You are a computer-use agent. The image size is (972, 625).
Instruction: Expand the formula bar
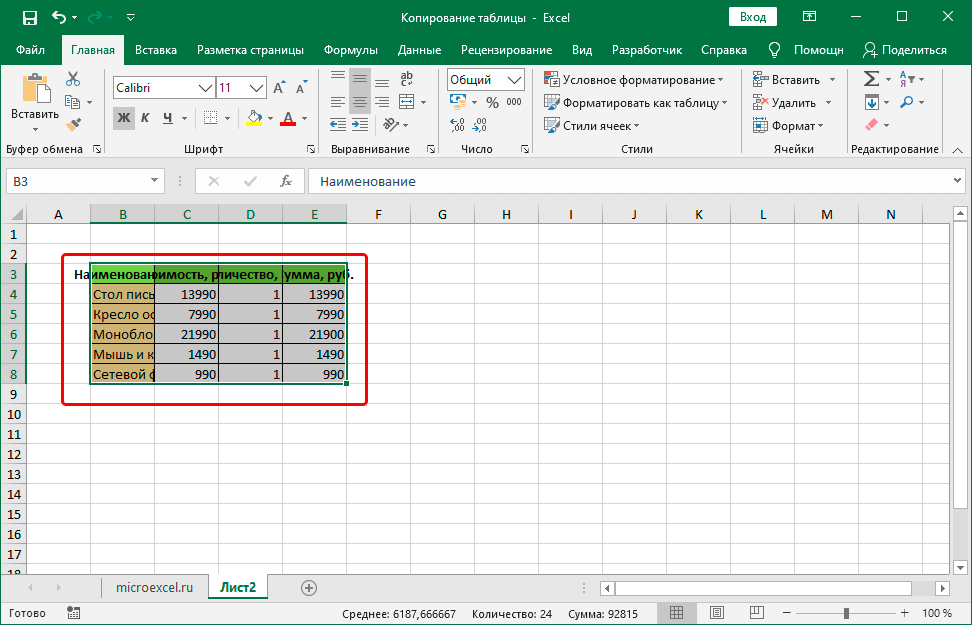(x=958, y=181)
